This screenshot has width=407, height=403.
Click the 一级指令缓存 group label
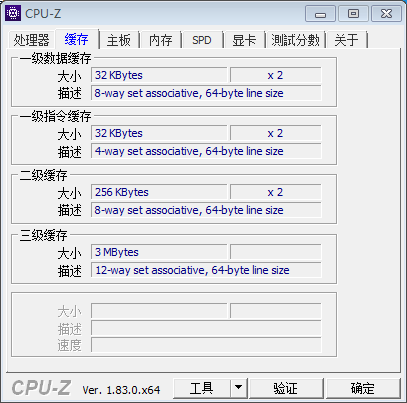point(55,116)
